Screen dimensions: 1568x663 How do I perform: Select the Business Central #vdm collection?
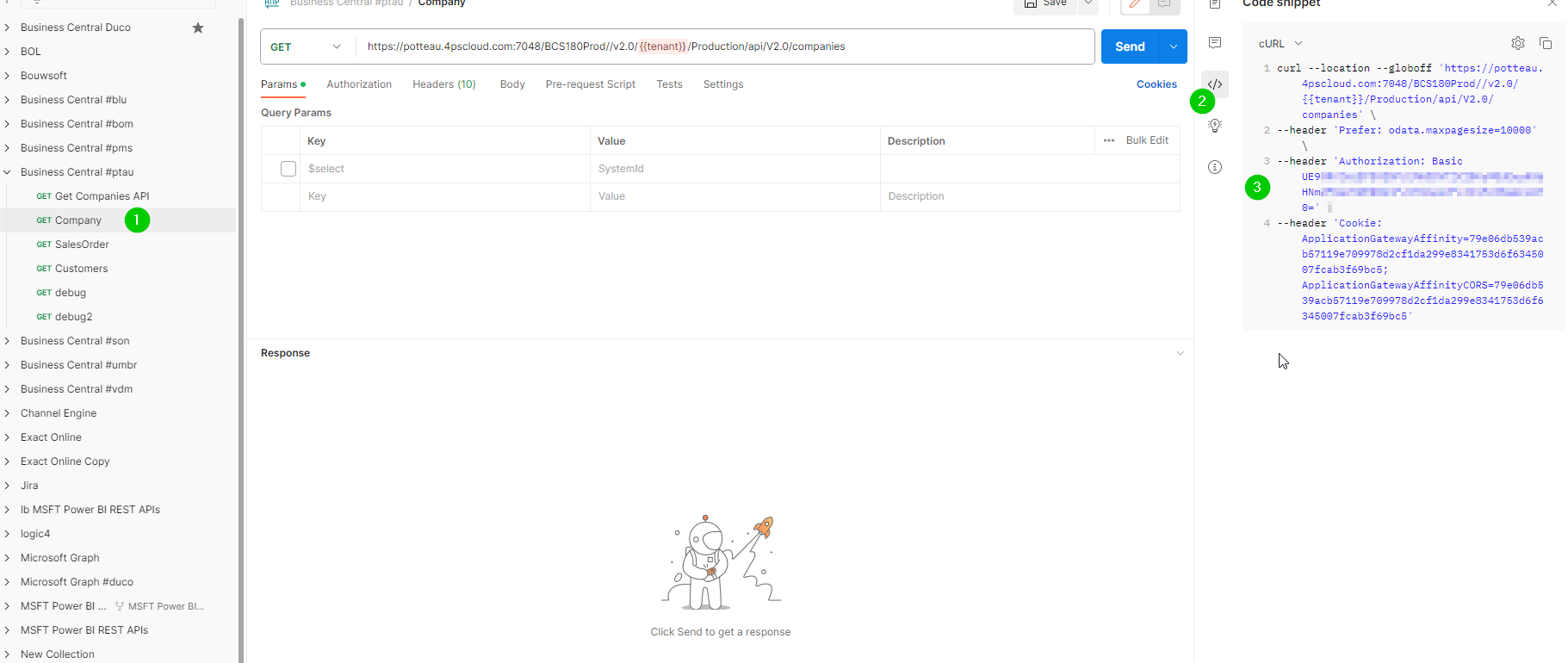[x=77, y=389]
